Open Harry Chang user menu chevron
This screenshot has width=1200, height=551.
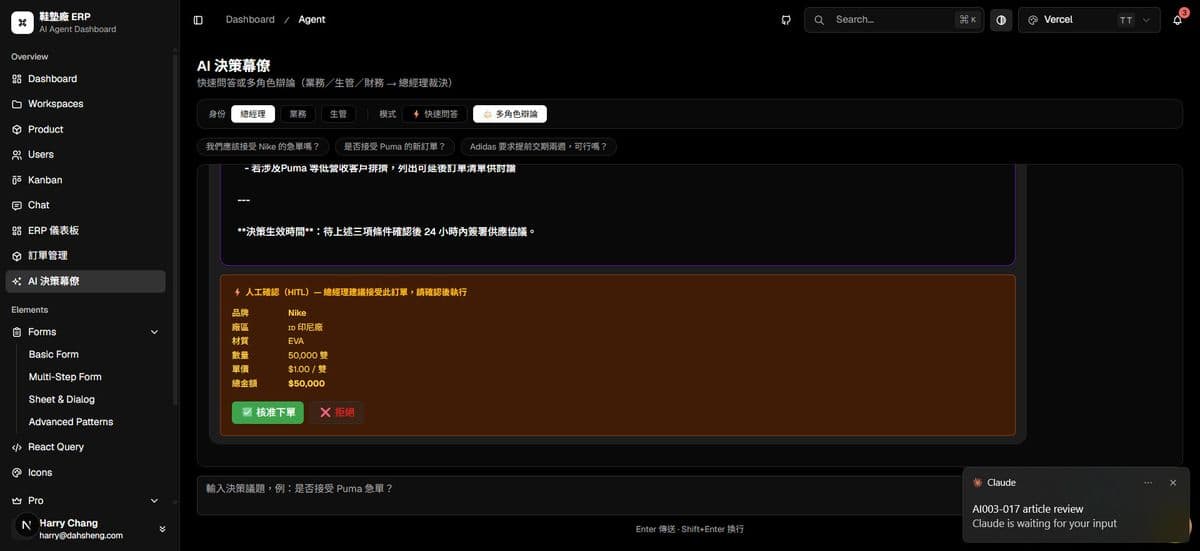tap(162, 529)
